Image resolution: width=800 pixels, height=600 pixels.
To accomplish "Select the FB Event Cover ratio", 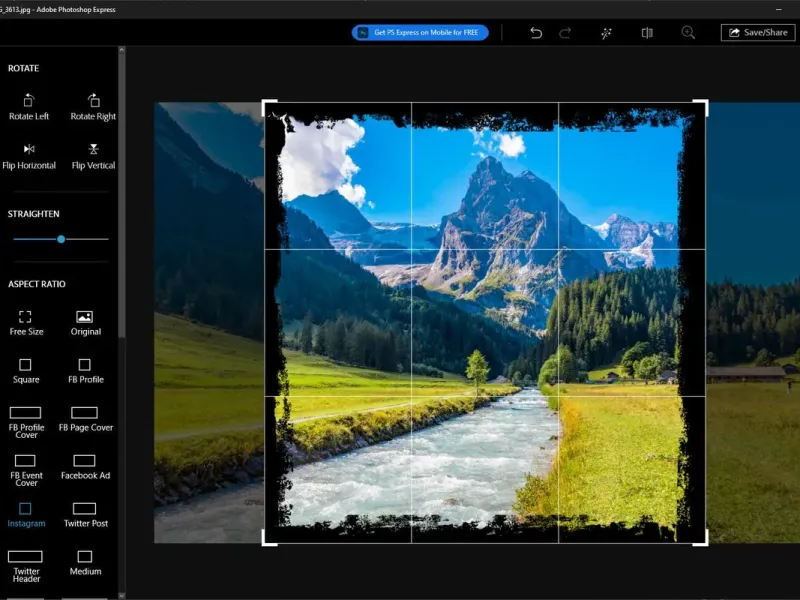I will (26, 470).
